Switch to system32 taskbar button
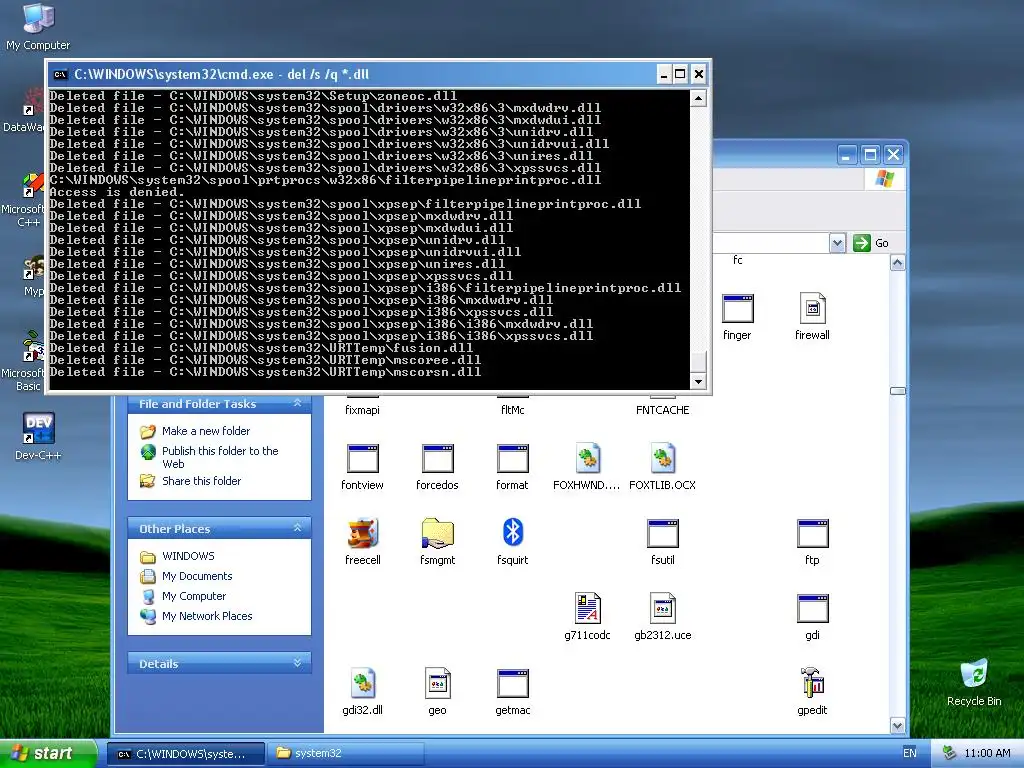 pyautogui.click(x=346, y=754)
